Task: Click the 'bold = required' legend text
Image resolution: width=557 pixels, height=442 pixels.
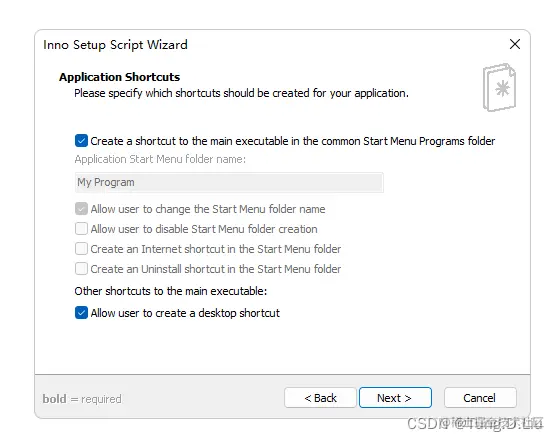Action: tap(82, 399)
